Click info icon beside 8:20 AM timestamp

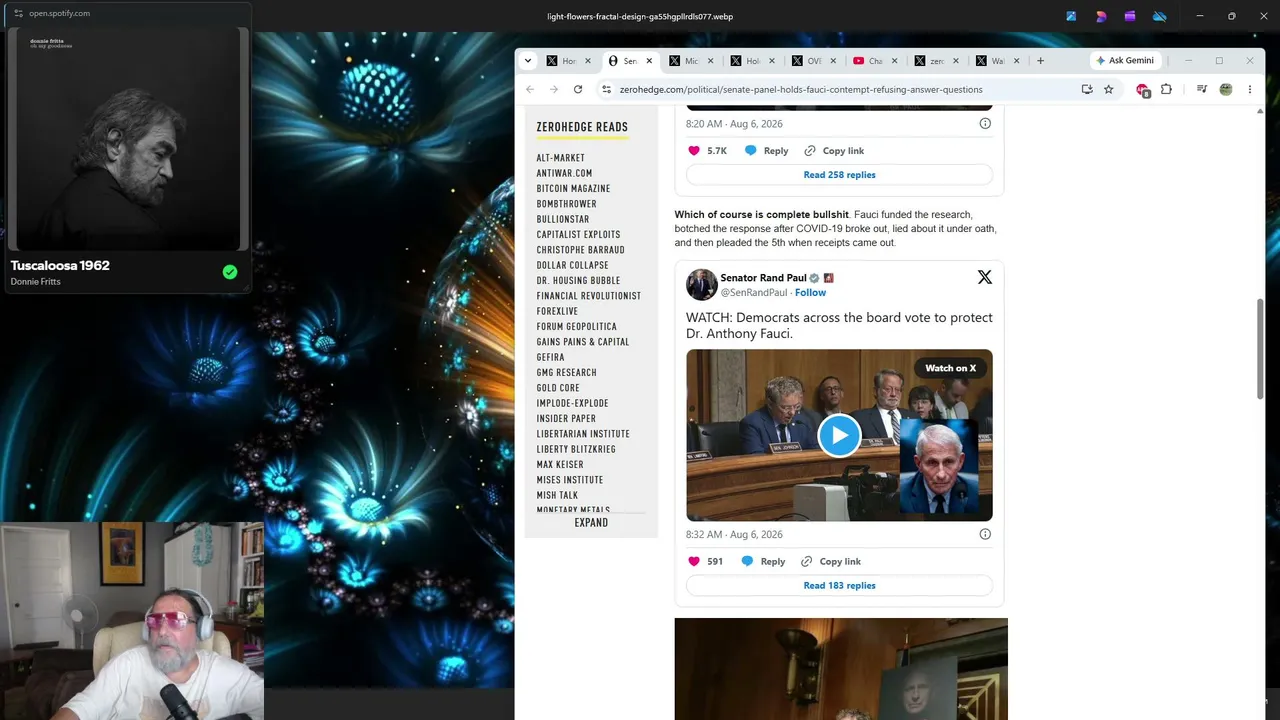[985, 124]
